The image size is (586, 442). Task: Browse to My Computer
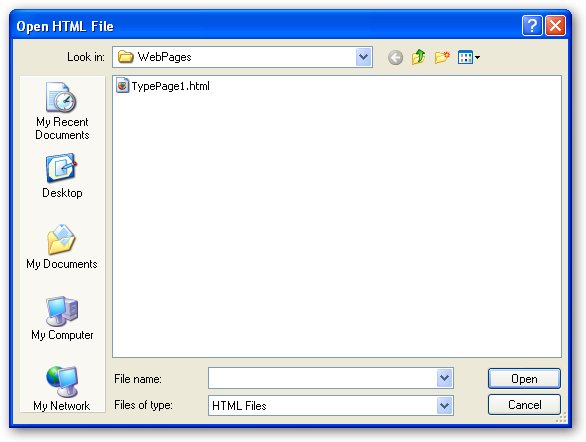tap(62, 318)
